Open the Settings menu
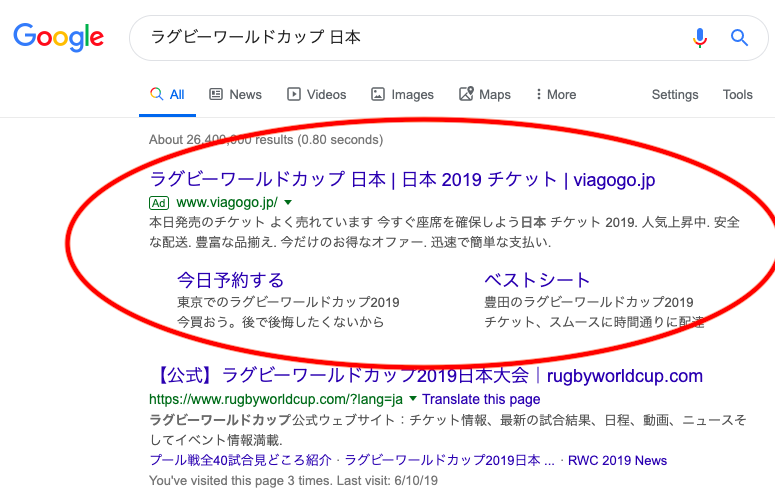Viewport: 775px width, 498px height. [x=675, y=94]
